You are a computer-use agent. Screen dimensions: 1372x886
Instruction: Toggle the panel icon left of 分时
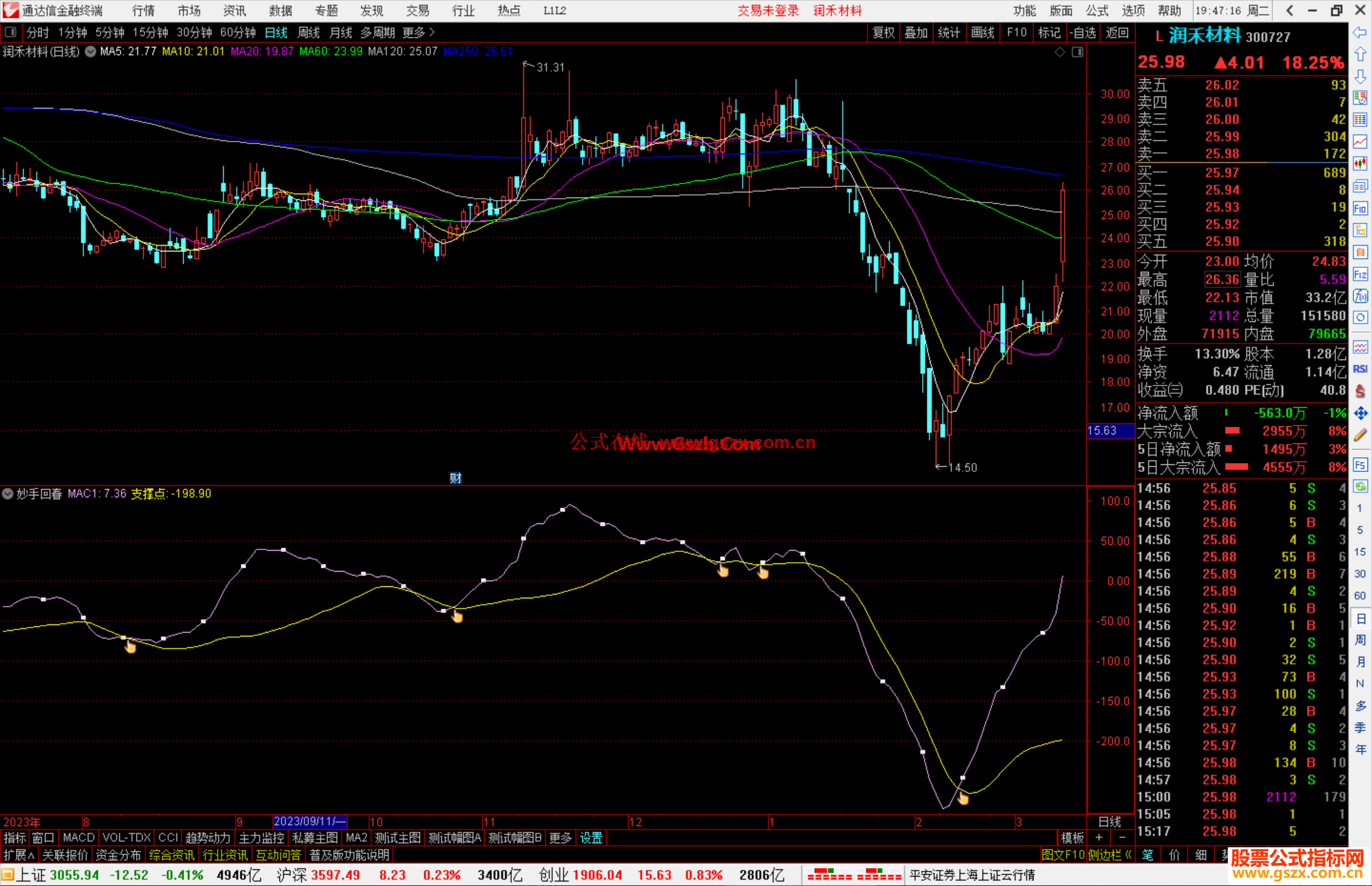[11, 32]
